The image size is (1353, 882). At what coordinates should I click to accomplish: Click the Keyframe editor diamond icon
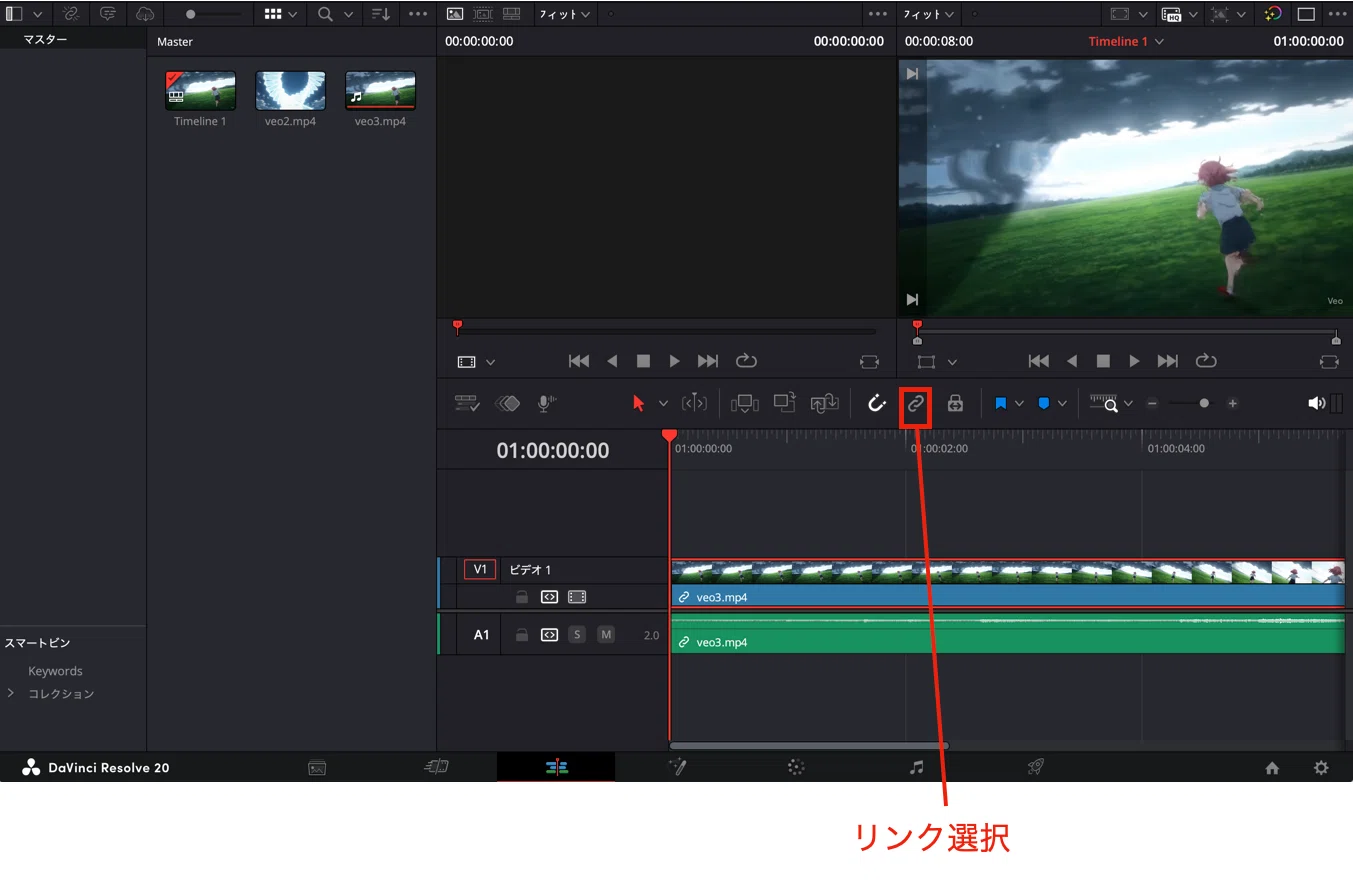(x=508, y=403)
